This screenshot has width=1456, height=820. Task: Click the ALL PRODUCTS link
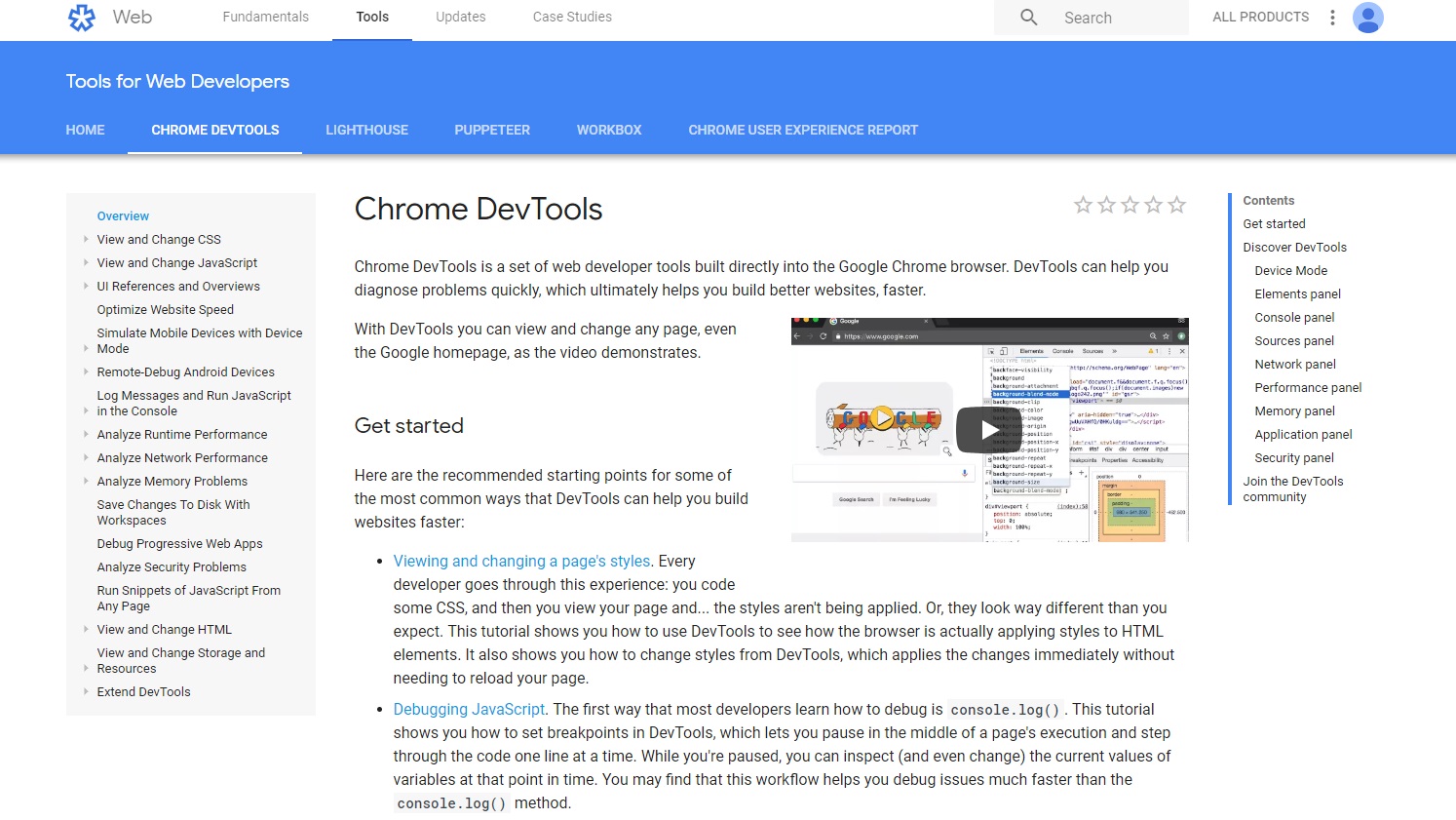(1261, 18)
